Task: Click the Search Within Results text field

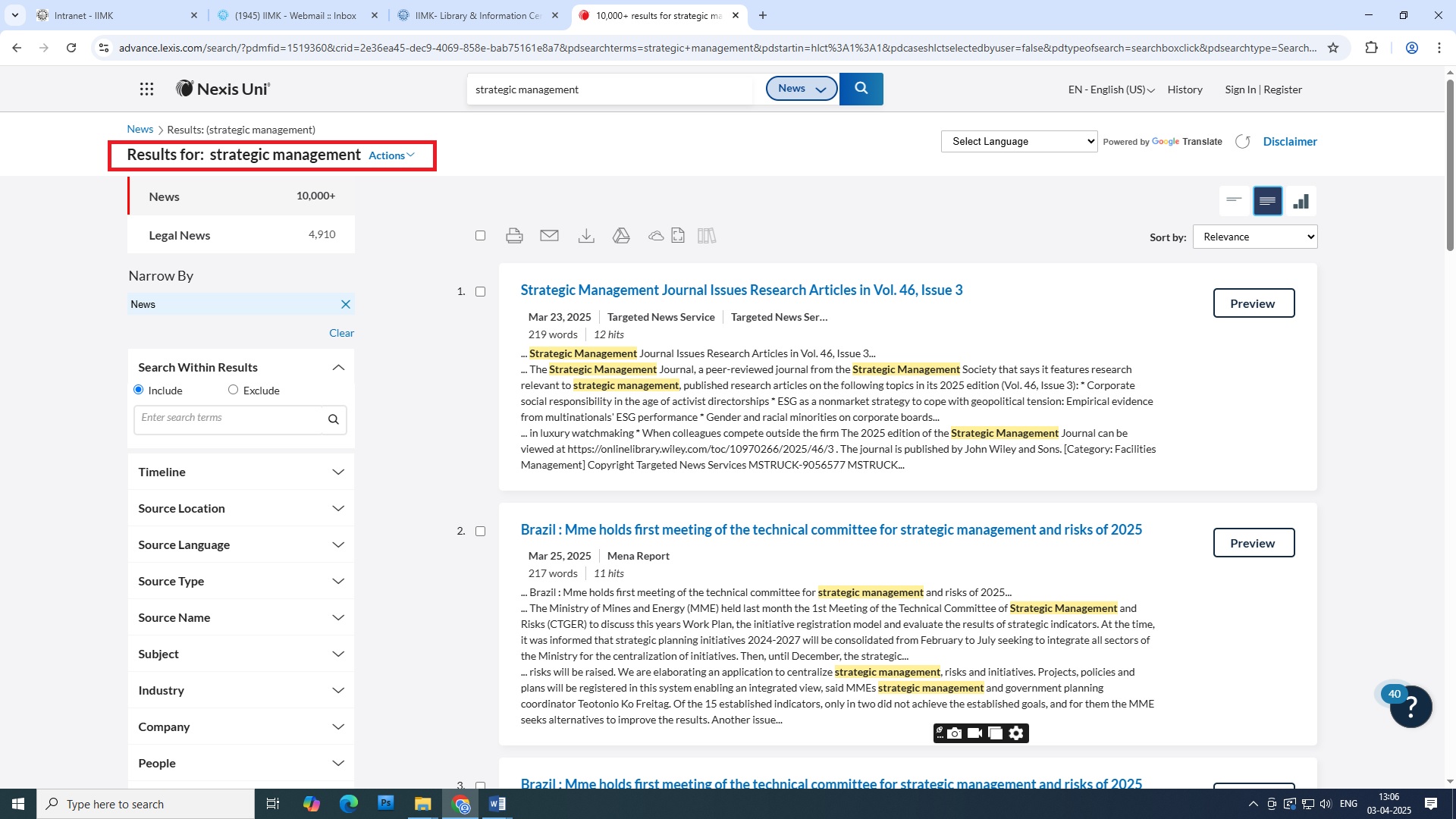Action: click(x=228, y=419)
